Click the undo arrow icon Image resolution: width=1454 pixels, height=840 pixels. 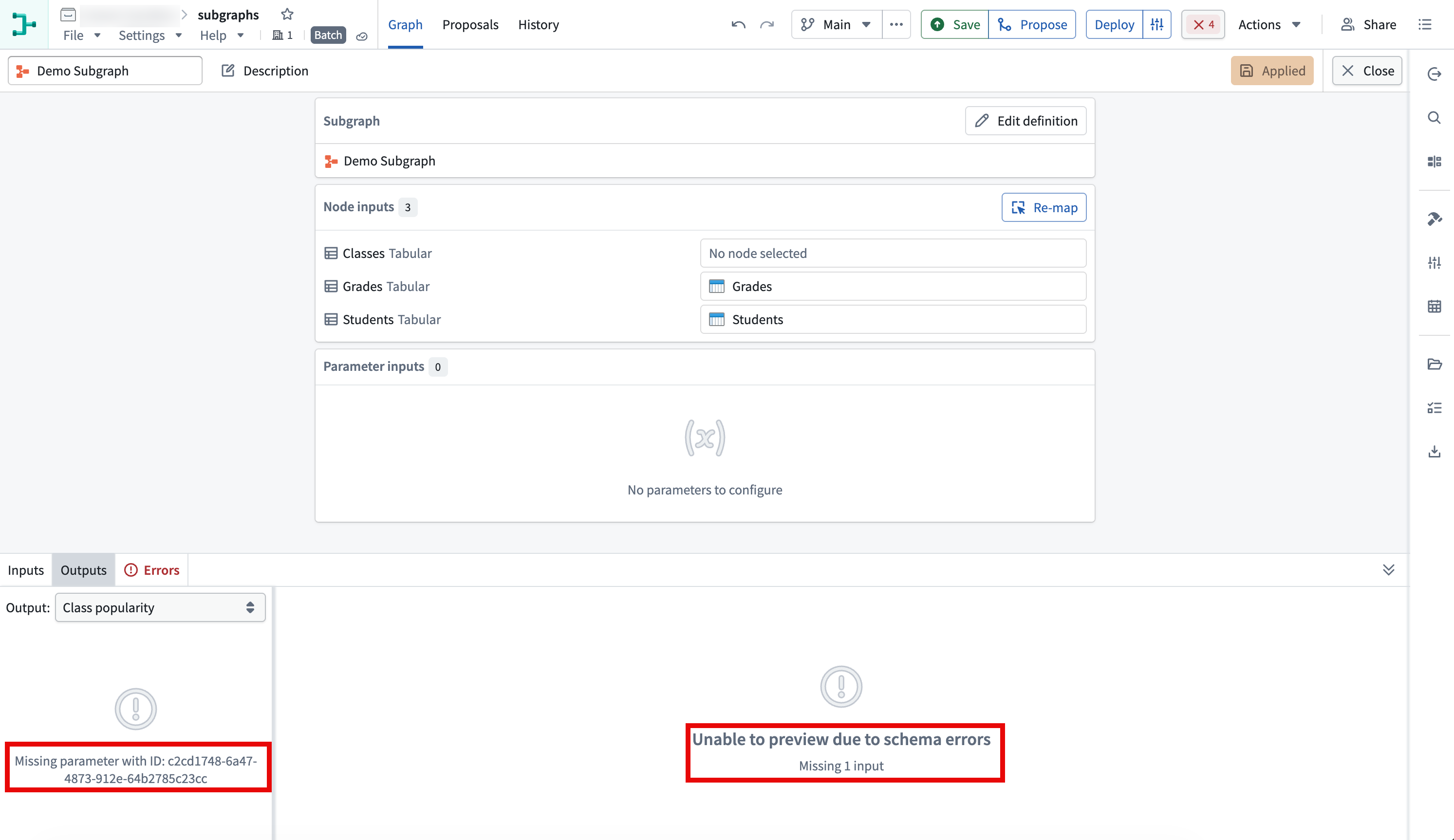pyautogui.click(x=738, y=24)
